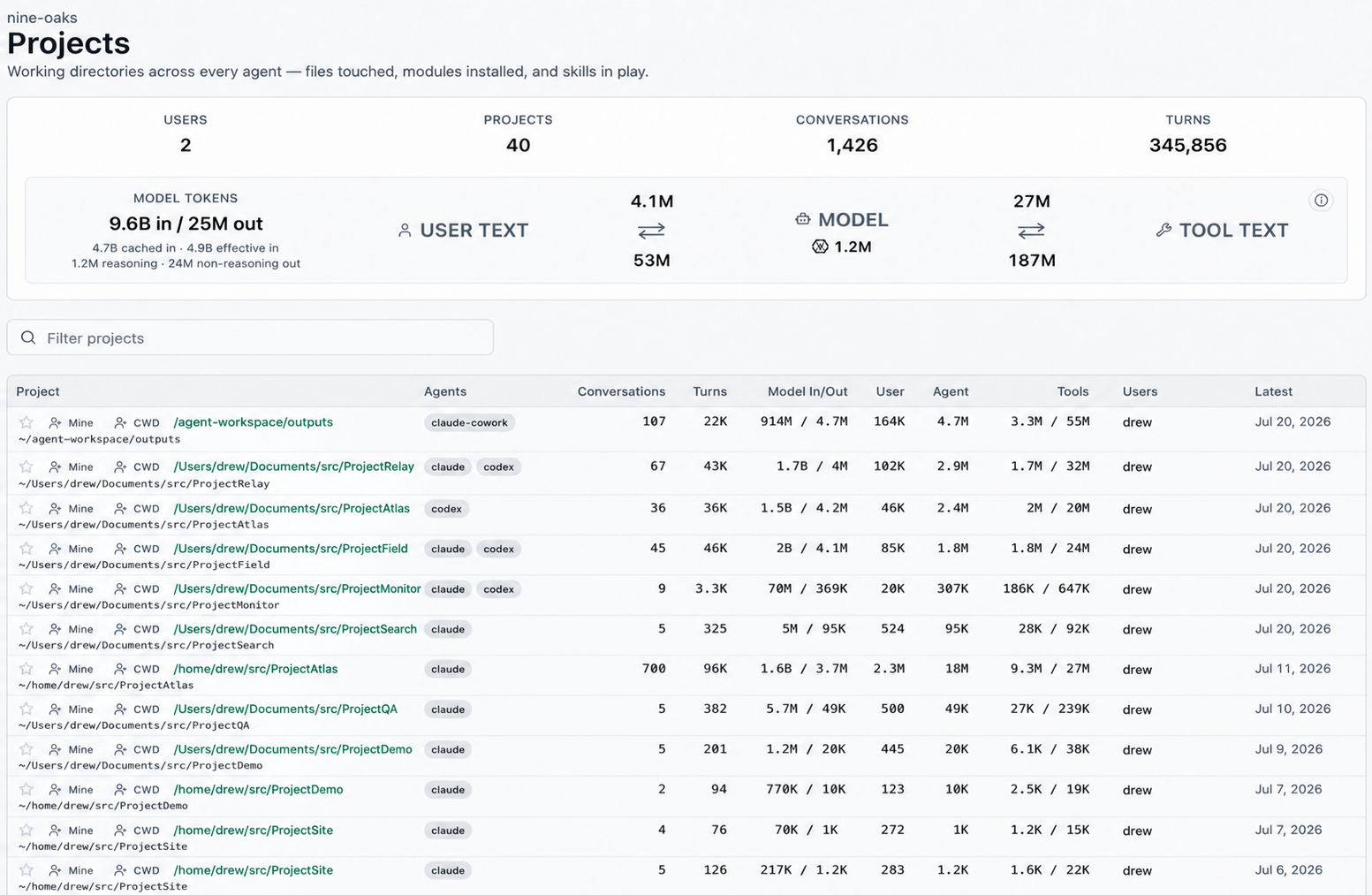Click the codex tag in ProjectRelay row

pyautogui.click(x=498, y=467)
